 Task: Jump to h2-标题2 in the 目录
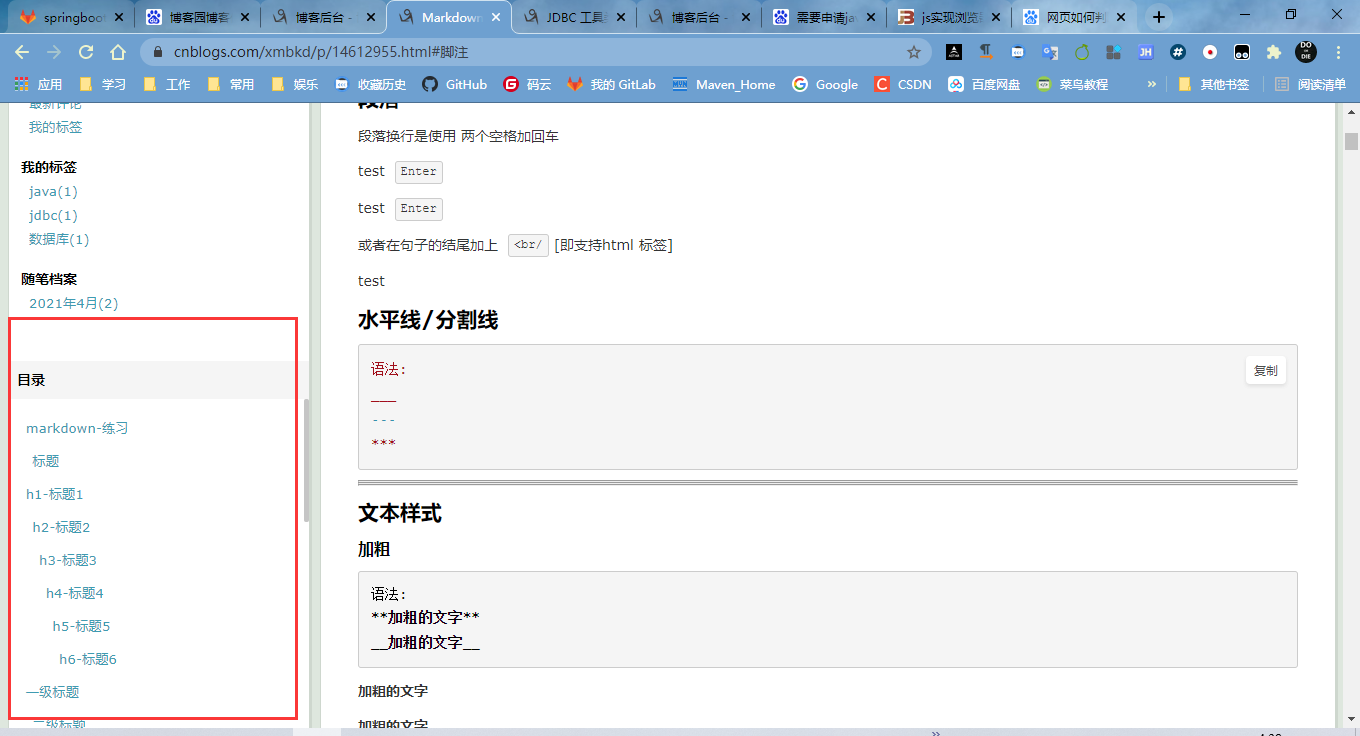point(62,527)
